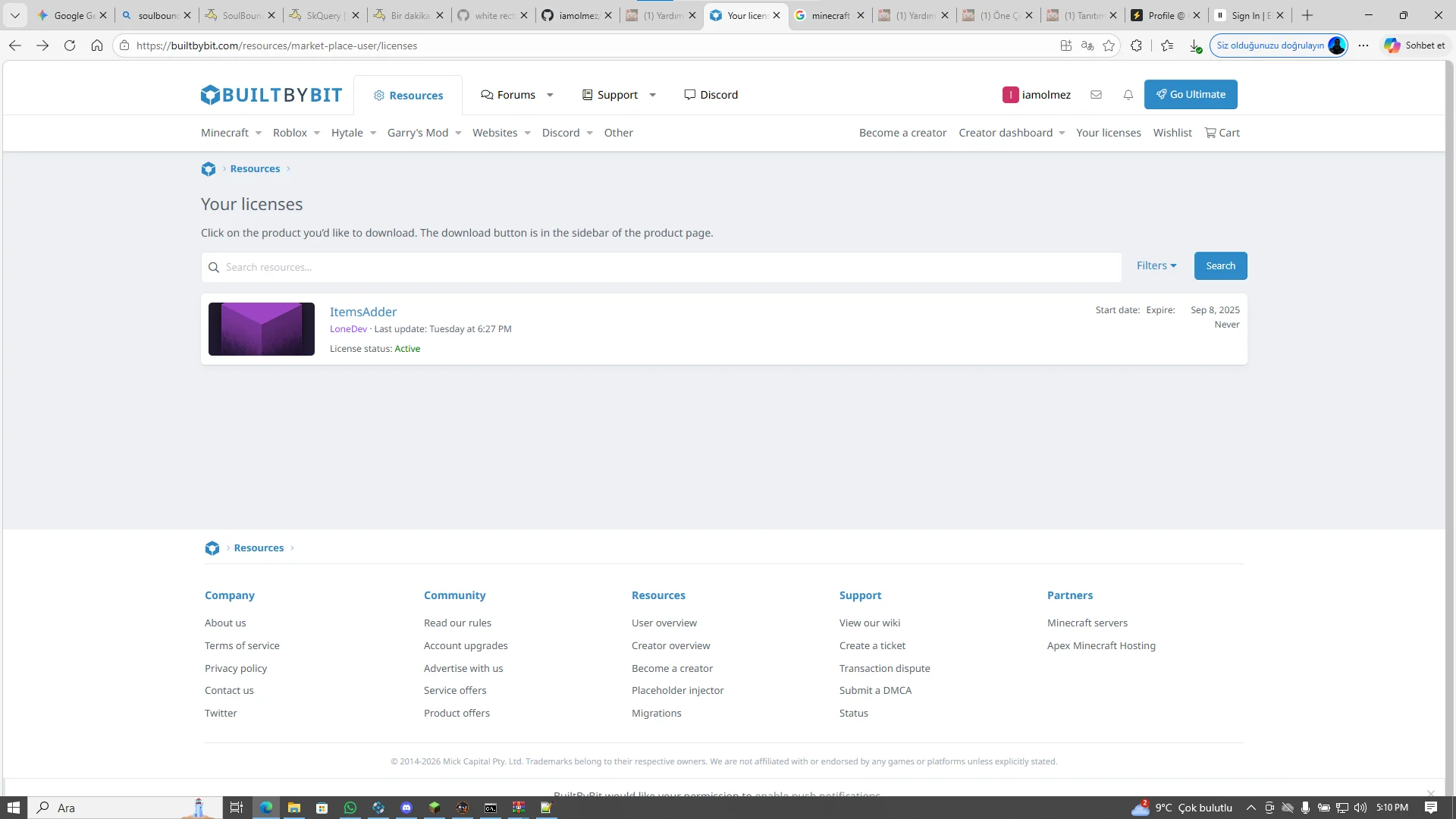Open Windows Start menu

(14, 808)
